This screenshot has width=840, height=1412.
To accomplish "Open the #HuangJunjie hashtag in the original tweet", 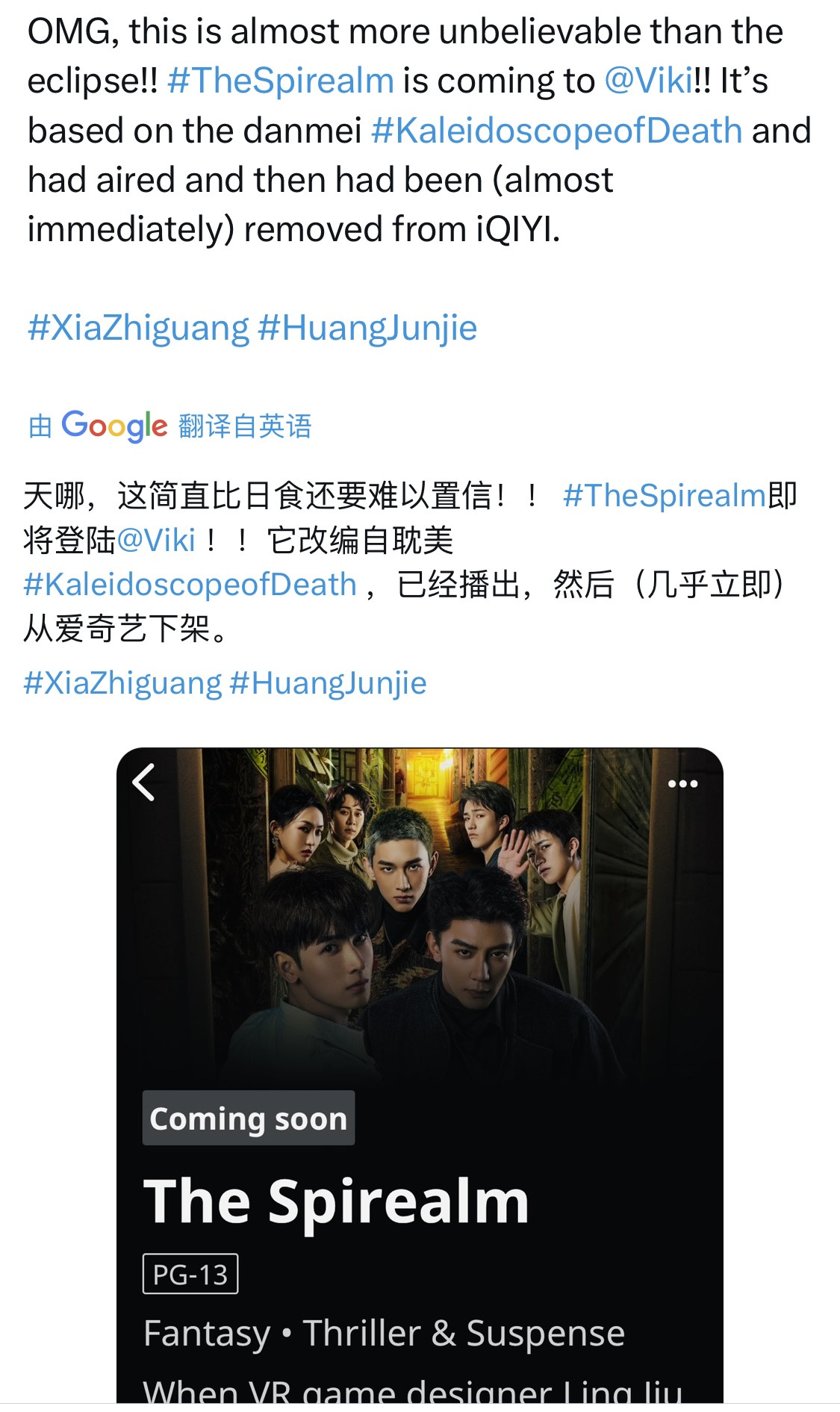I will [x=367, y=328].
